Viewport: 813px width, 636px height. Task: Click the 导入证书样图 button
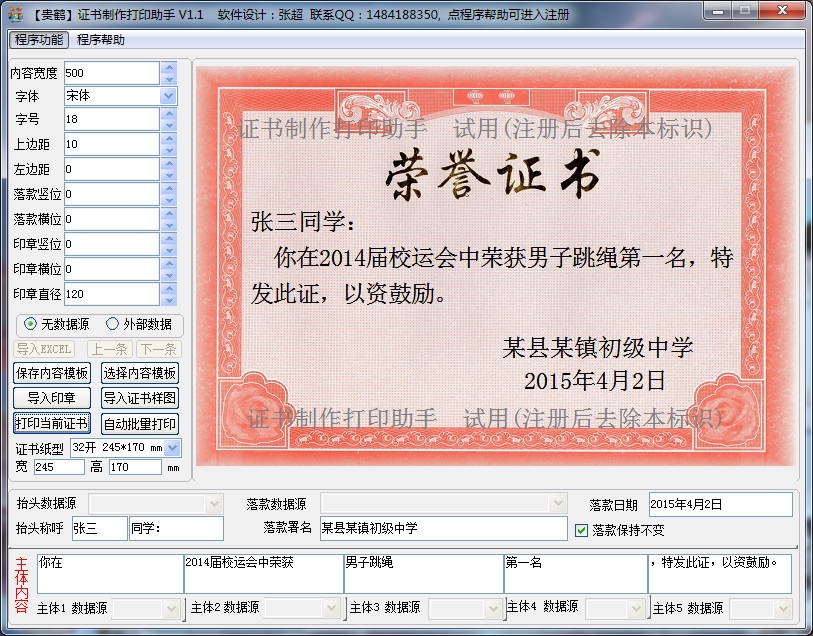click(x=140, y=398)
